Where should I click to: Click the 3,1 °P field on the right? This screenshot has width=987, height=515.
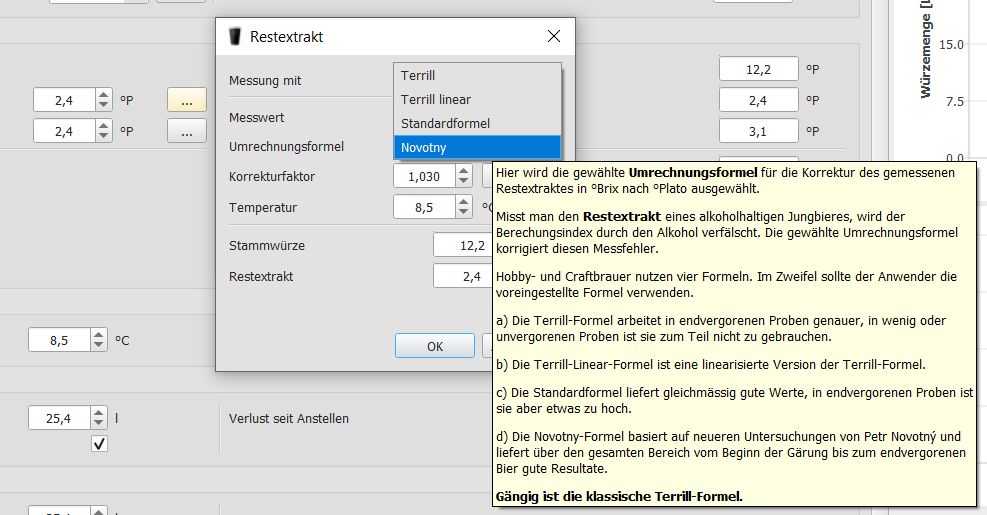758,131
